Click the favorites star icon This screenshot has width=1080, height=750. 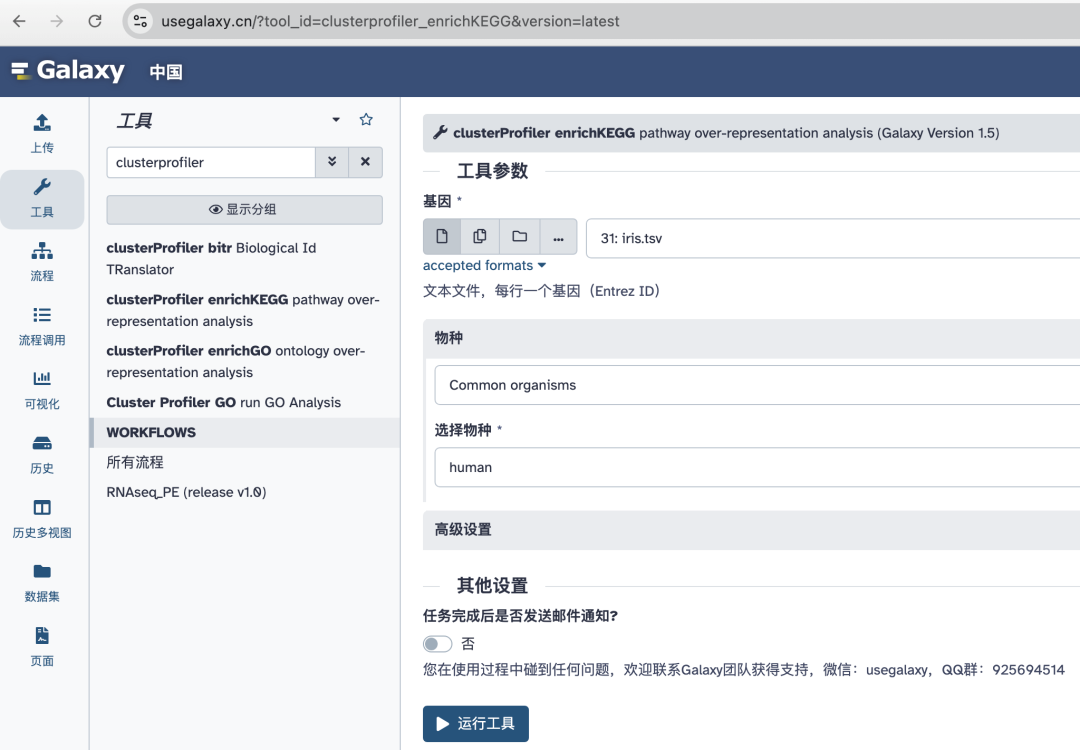click(366, 120)
